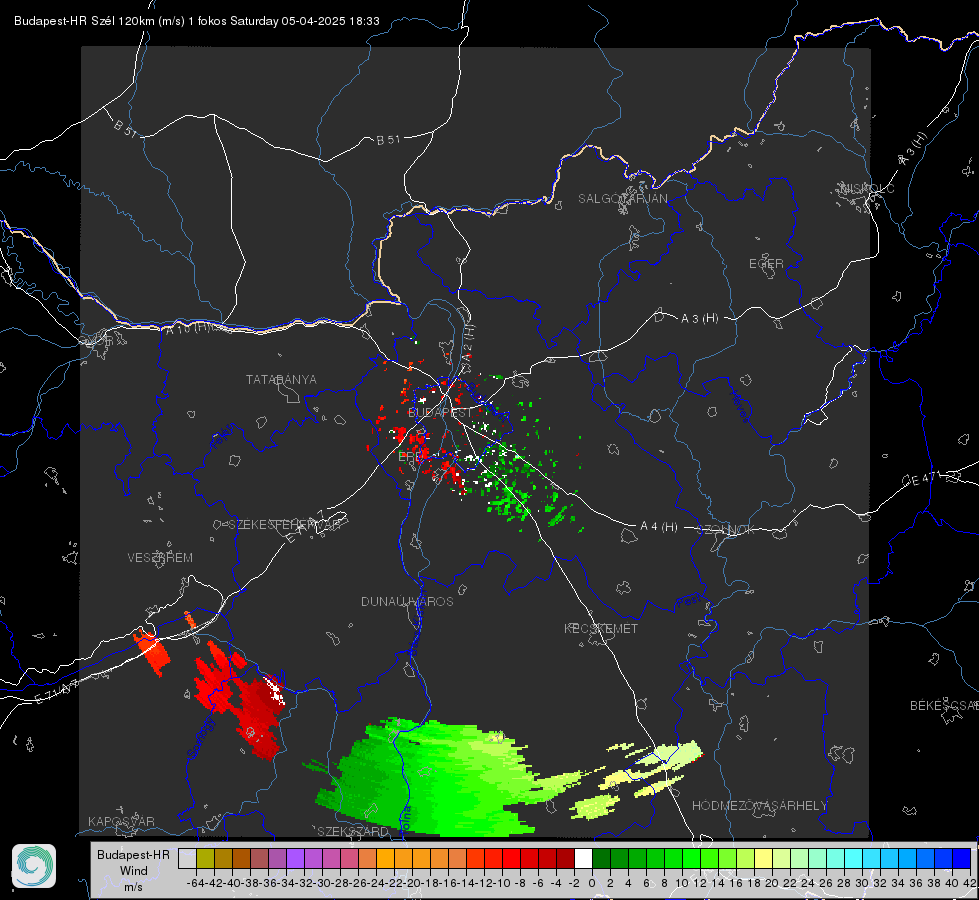Select the SALGOTARJAN label on the map
Viewport: 979px width, 900px height.
pyautogui.click(x=622, y=199)
